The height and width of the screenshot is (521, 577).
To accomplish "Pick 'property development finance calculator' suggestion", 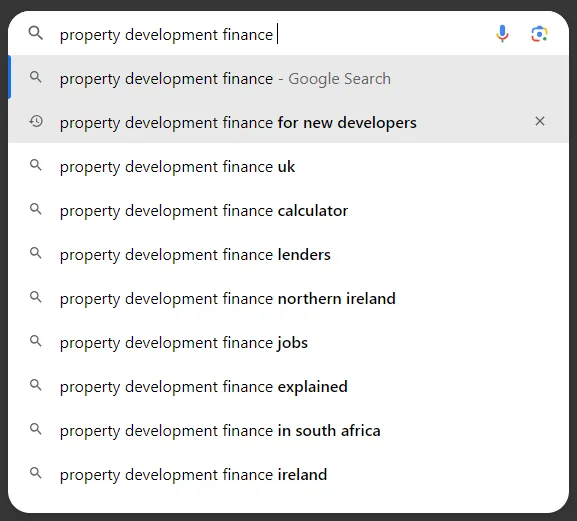I will click(x=288, y=209).
